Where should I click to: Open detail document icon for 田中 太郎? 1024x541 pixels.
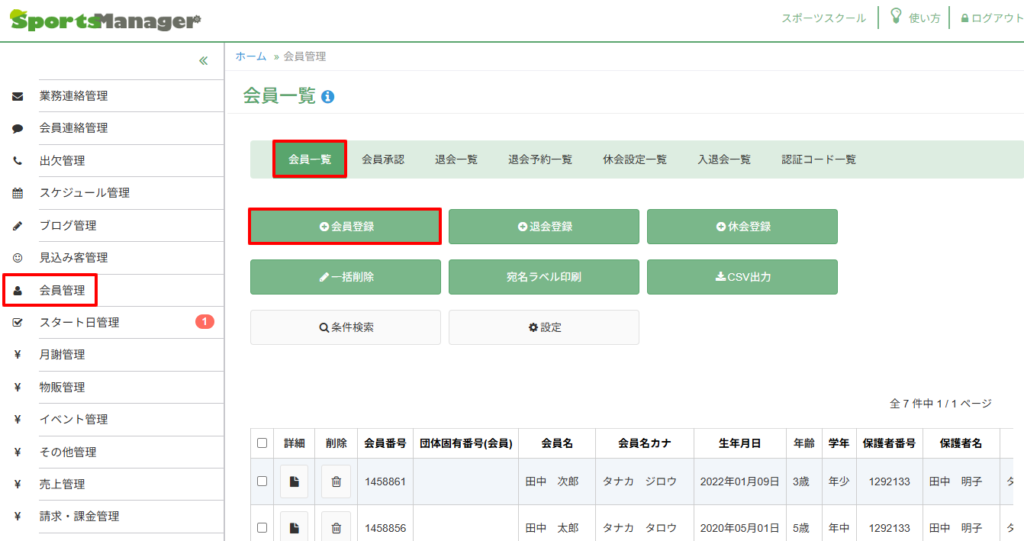[x=294, y=527]
